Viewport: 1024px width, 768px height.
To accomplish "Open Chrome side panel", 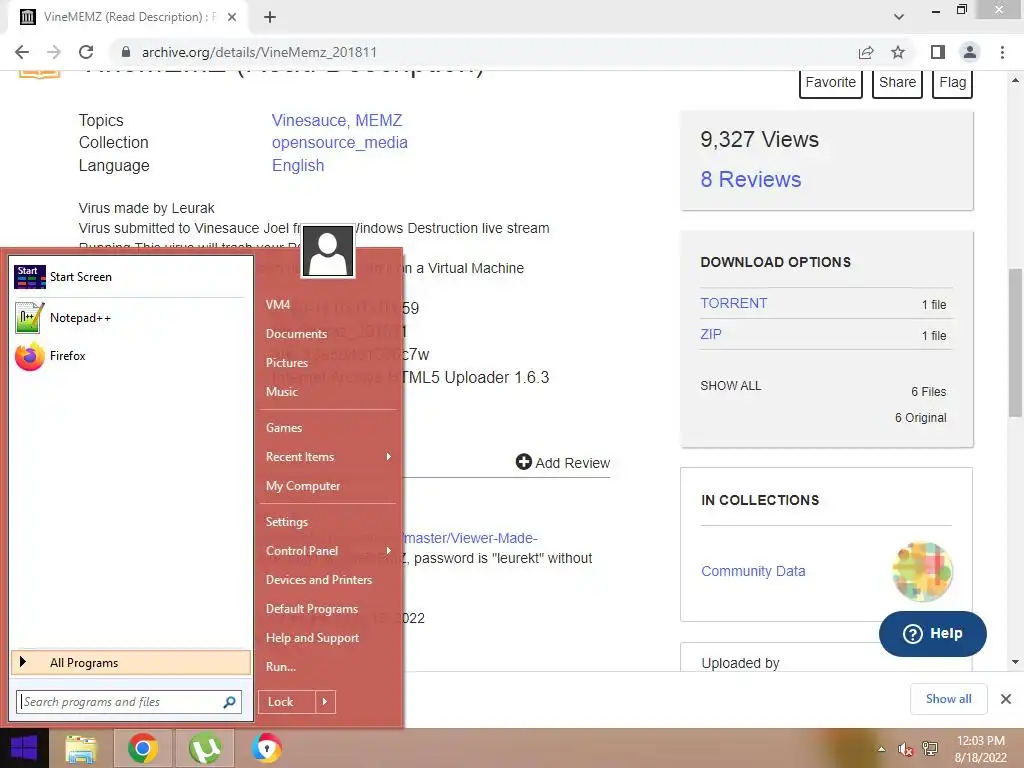I will click(938, 52).
